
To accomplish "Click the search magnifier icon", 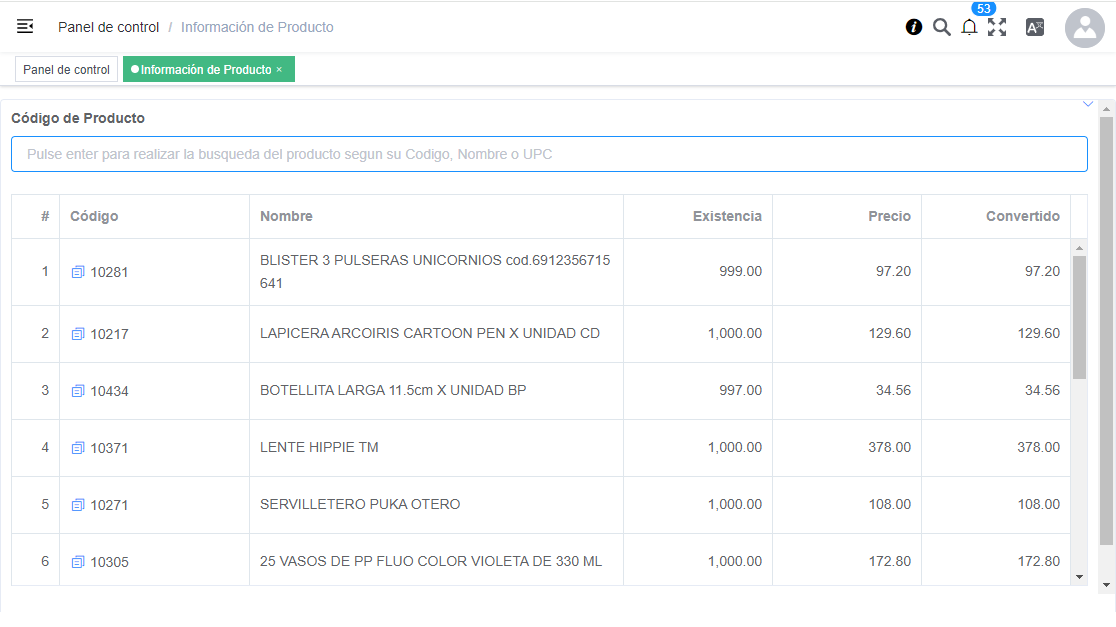I will tap(941, 27).
